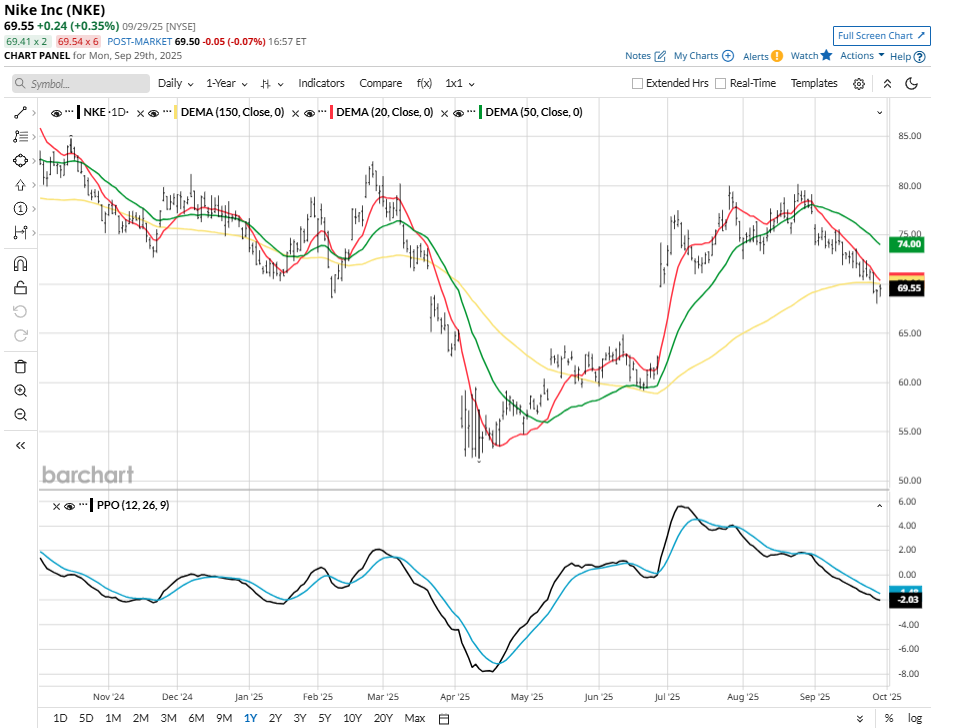Viewport: 955px width, 728px height.
Task: Redo the last drawing action
Action: click(x=20, y=336)
